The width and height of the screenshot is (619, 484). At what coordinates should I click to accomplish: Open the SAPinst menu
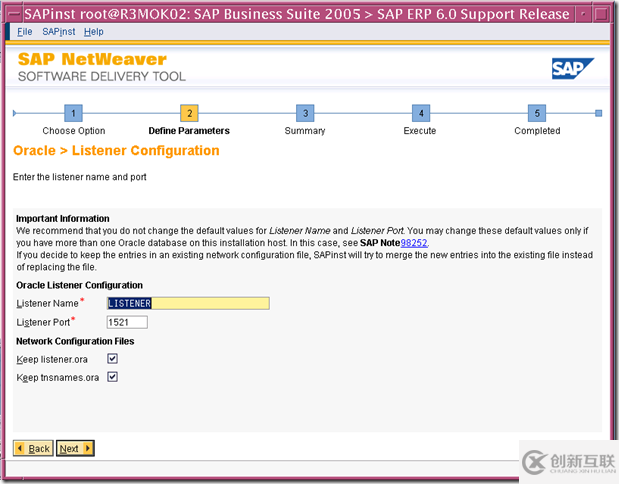59,32
